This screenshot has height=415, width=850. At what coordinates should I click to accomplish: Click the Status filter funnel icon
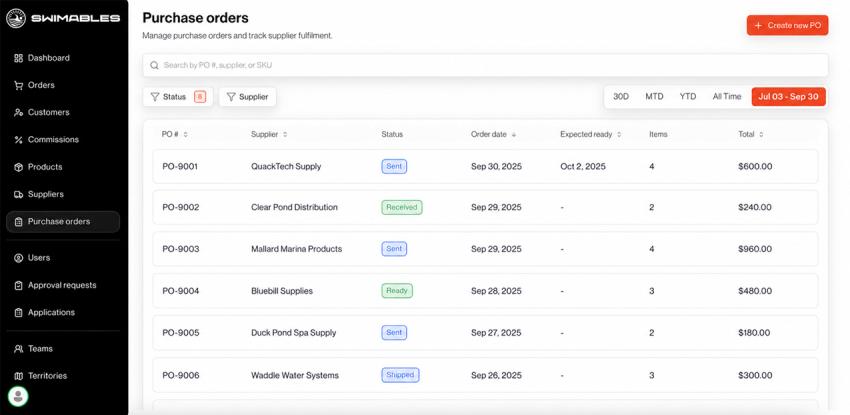click(x=154, y=97)
